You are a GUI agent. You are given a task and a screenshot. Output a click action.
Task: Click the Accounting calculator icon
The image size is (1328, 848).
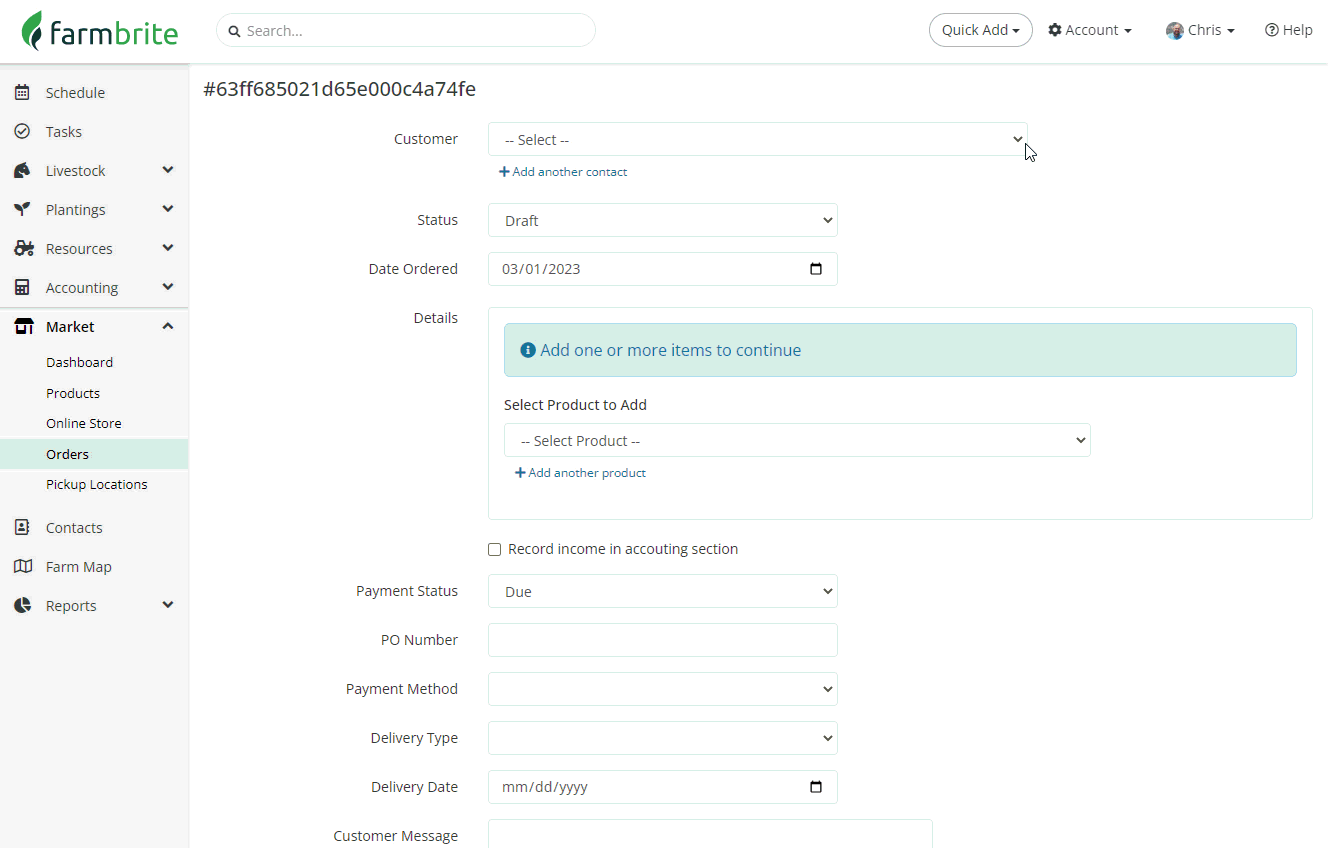[22, 288]
